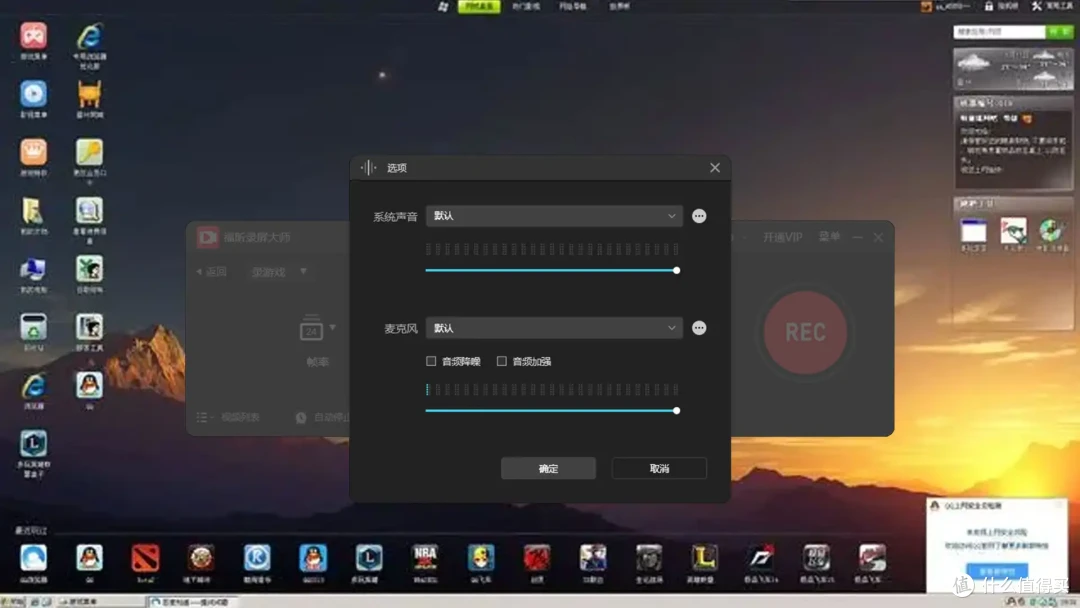Launch the QQ飞车 yellow helmet icon in dock

click(x=481, y=558)
